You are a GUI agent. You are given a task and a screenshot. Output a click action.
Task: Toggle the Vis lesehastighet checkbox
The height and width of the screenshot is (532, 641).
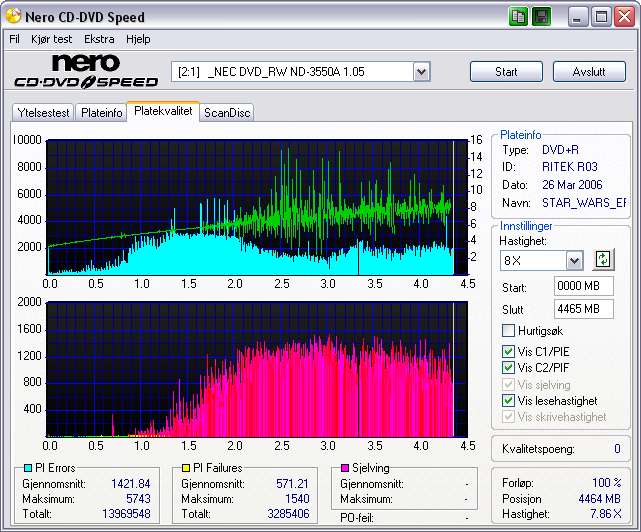(x=509, y=400)
